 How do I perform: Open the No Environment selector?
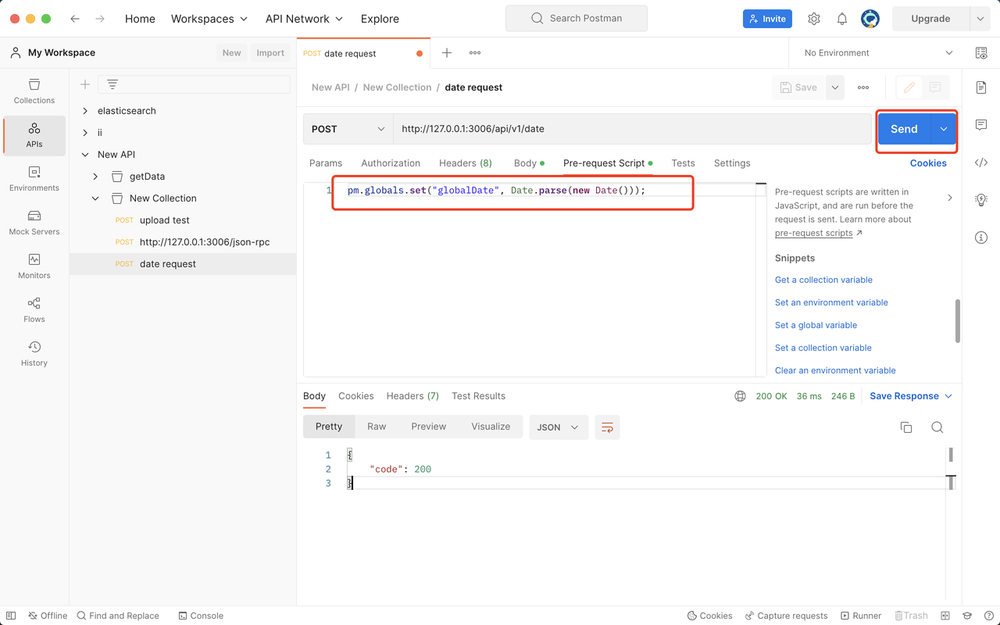878,53
